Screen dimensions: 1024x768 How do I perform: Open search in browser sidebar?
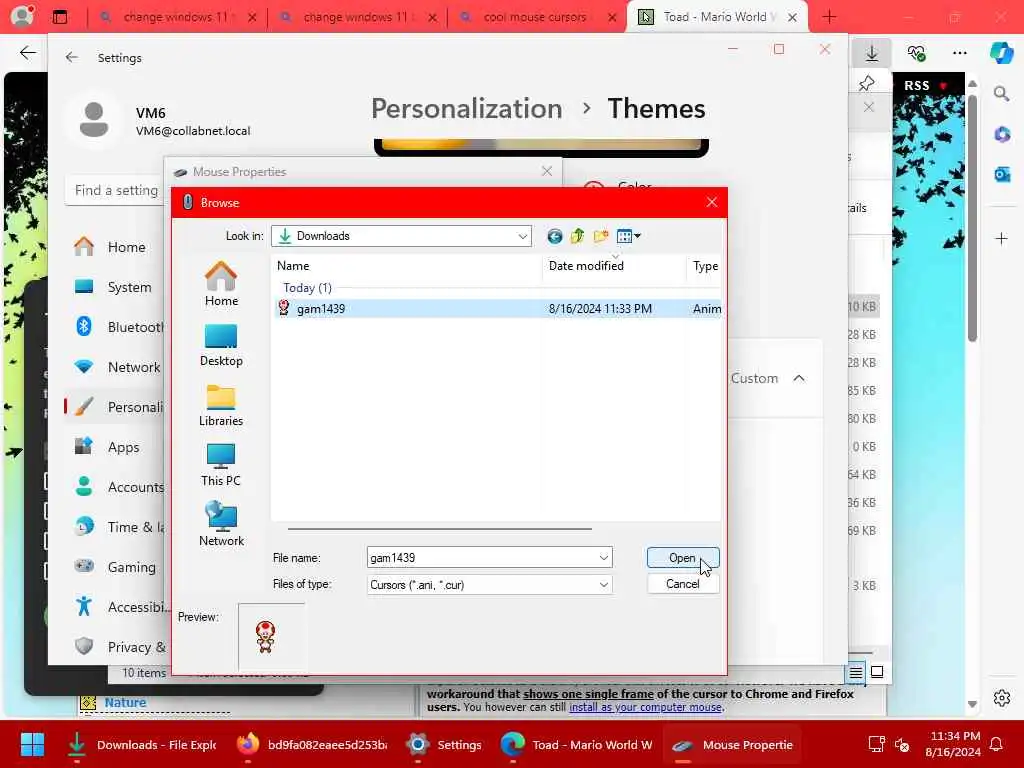1002,94
